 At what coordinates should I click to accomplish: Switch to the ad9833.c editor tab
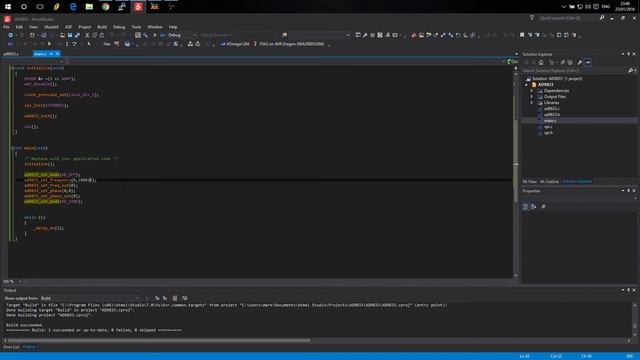click(11, 54)
